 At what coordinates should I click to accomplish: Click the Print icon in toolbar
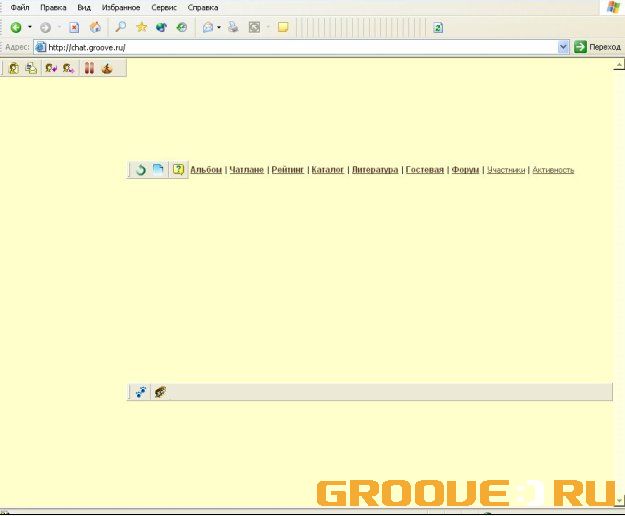[232, 27]
